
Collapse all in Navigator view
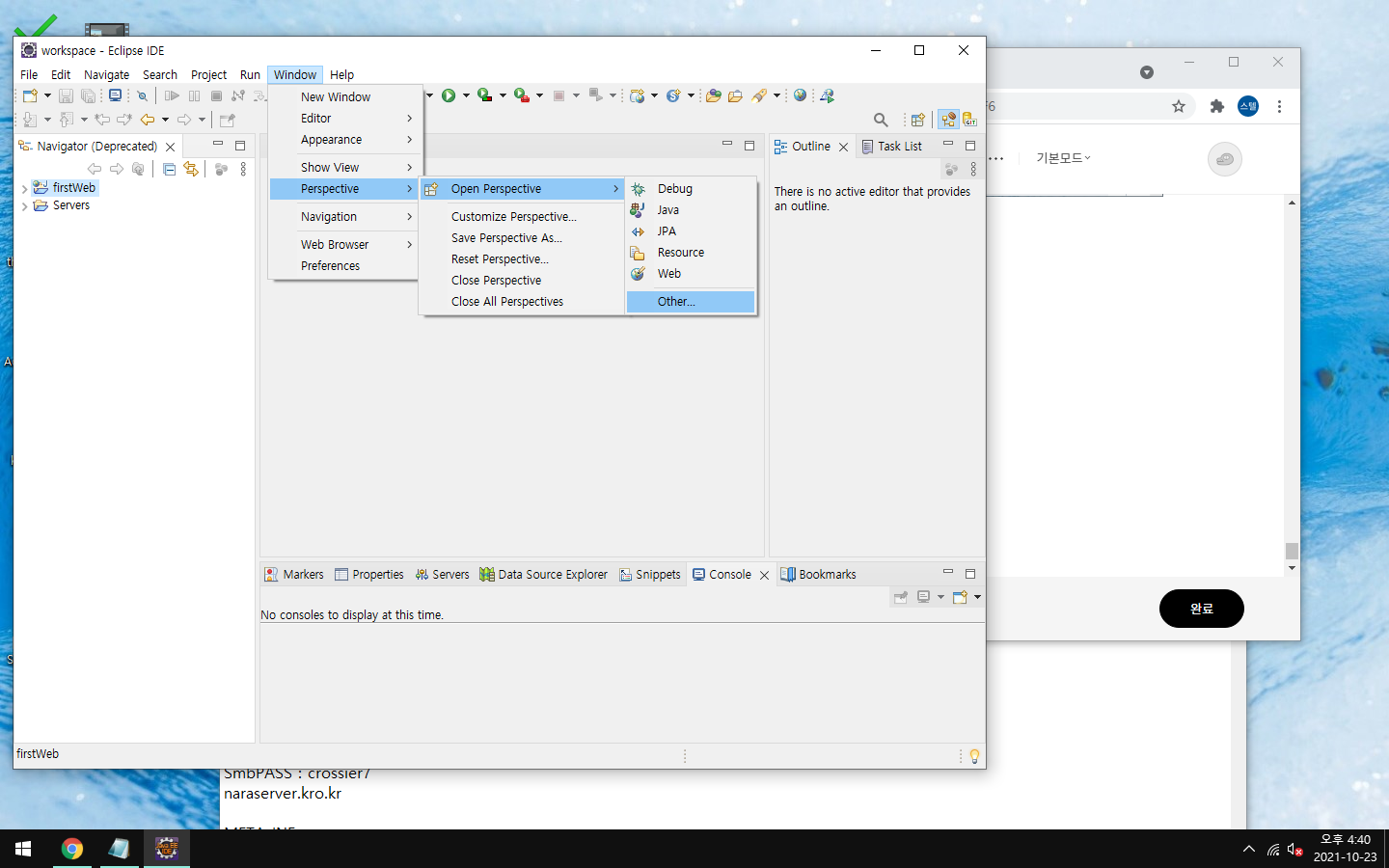170,169
